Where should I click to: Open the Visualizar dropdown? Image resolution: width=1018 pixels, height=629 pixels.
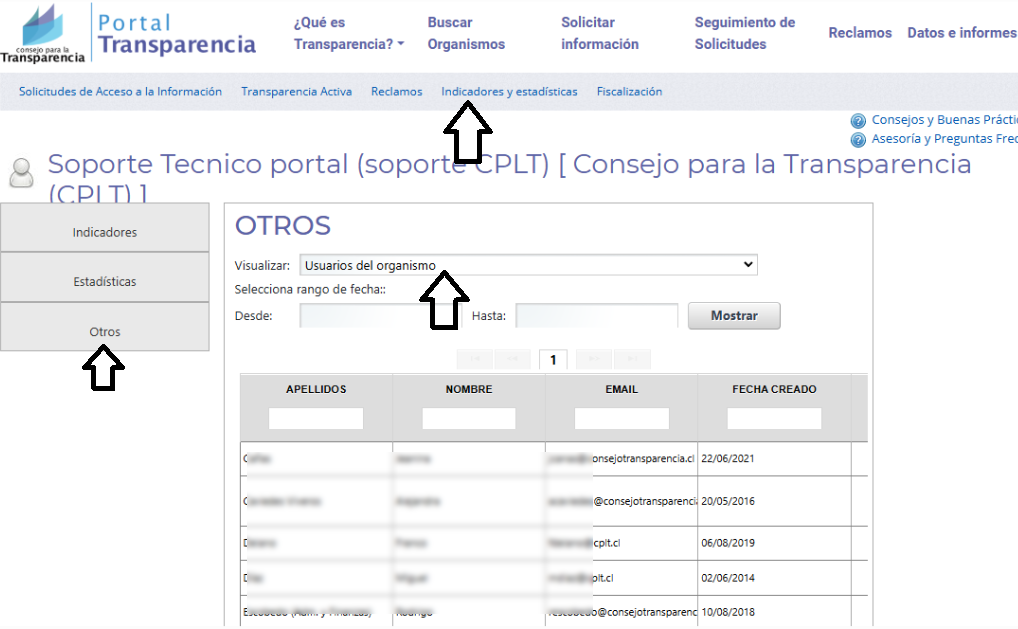(528, 265)
